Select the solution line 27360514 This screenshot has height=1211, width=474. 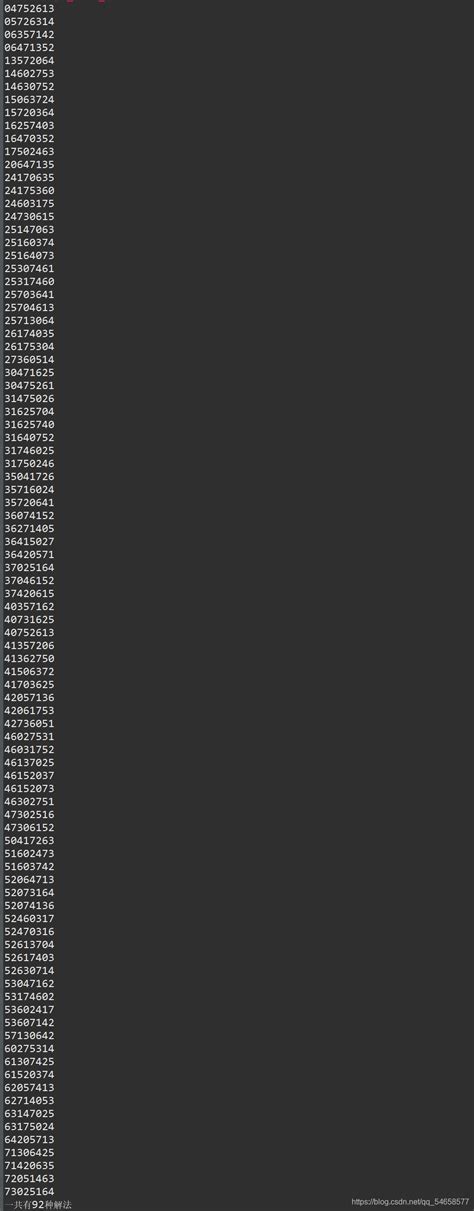point(29,359)
